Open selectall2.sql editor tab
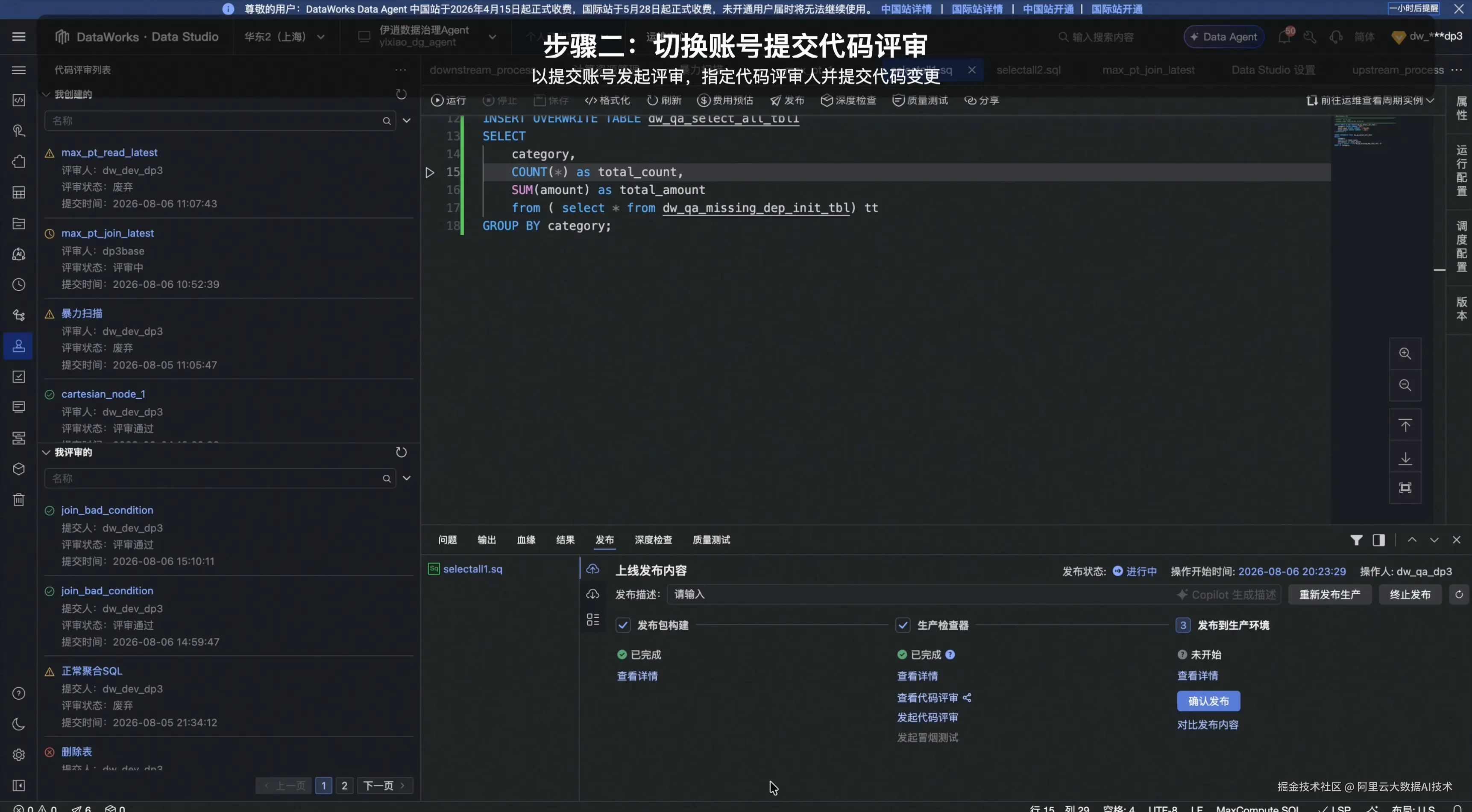The image size is (1472, 812). point(1029,70)
